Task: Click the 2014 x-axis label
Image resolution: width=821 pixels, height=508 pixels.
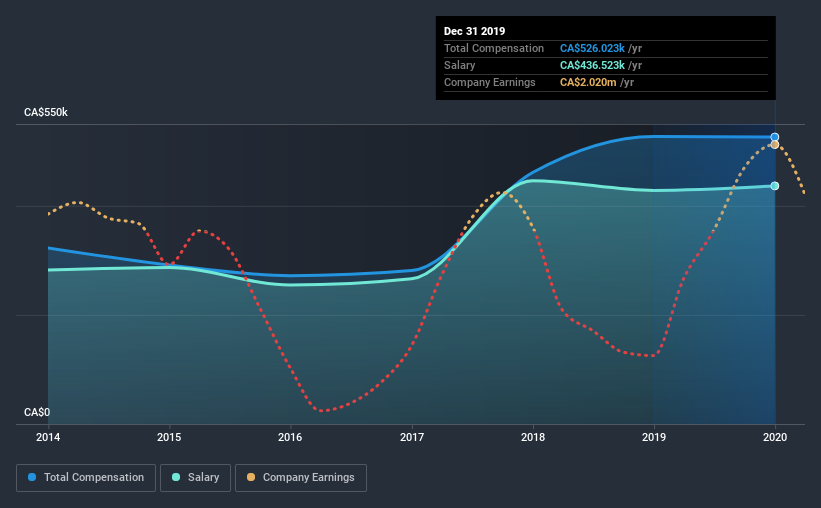Action: pyautogui.click(x=48, y=437)
